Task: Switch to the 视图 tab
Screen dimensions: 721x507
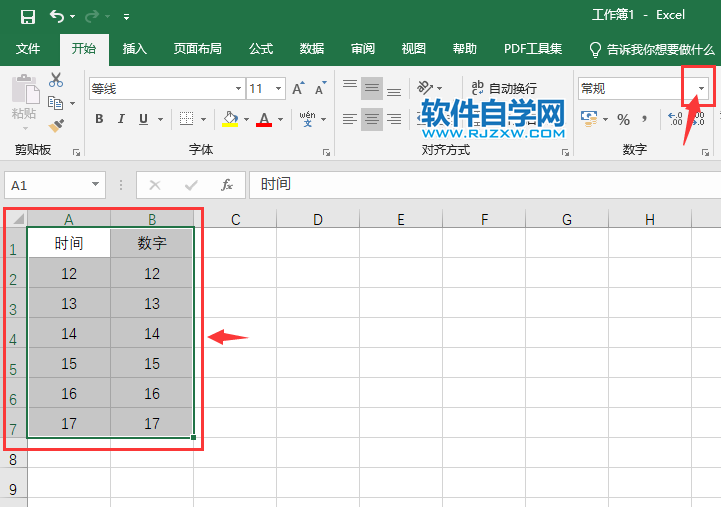Action: [413, 49]
